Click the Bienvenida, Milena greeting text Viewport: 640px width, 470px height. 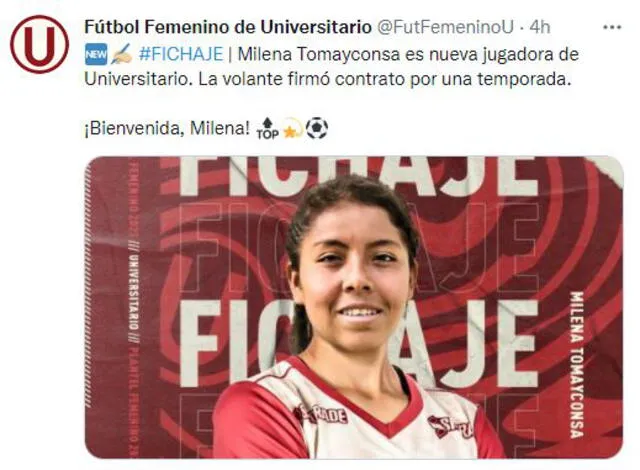tap(167, 129)
